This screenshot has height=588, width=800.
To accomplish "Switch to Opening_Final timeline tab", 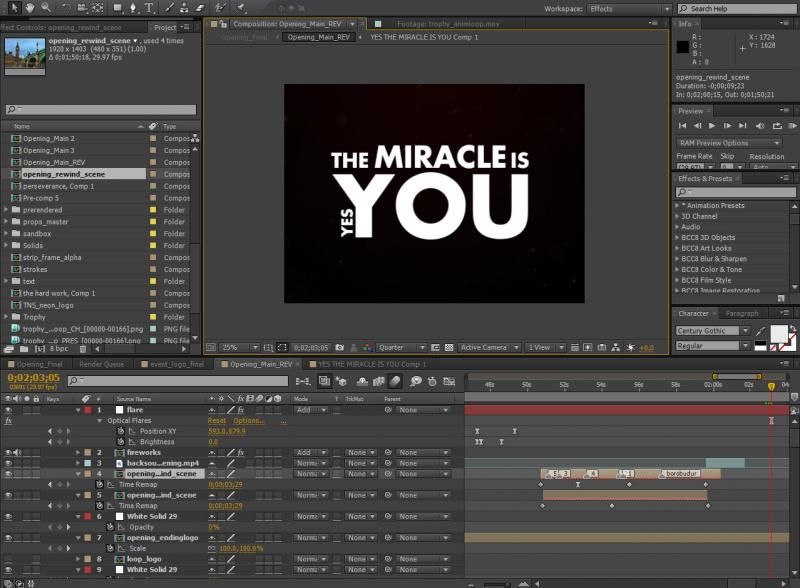I will 35,364.
